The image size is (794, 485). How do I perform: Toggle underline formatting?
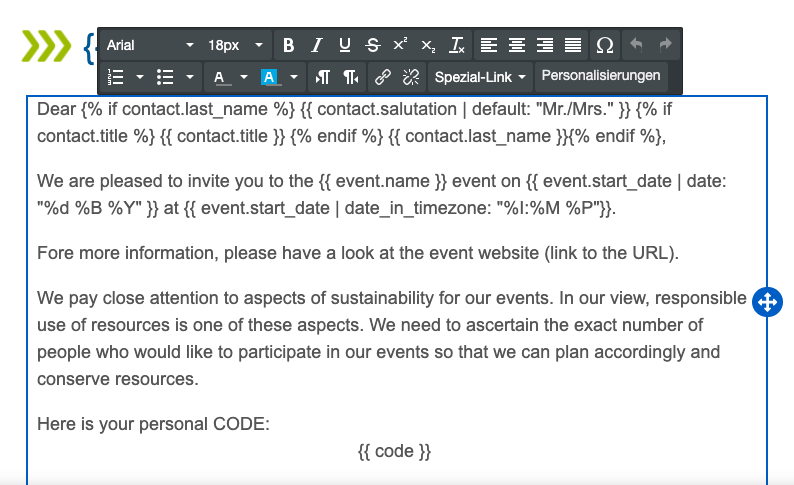345,45
